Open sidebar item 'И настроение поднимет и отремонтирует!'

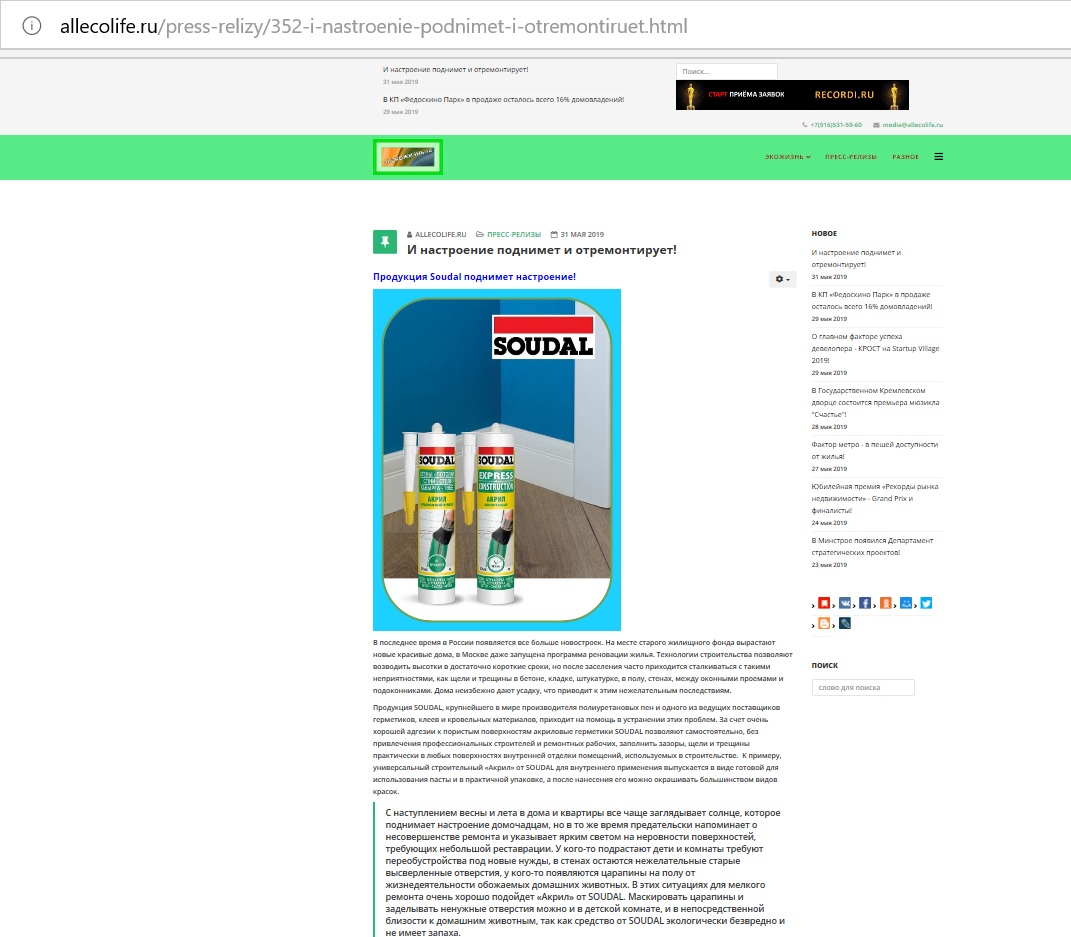(x=856, y=258)
